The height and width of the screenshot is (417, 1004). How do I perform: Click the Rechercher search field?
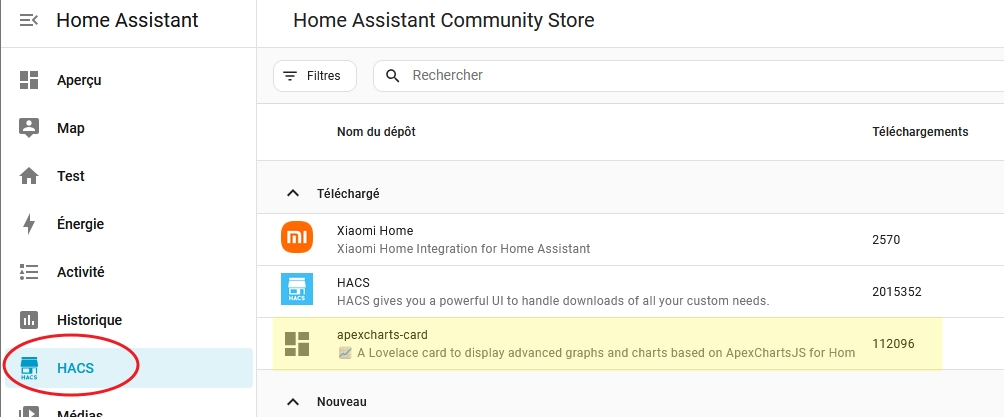click(690, 76)
